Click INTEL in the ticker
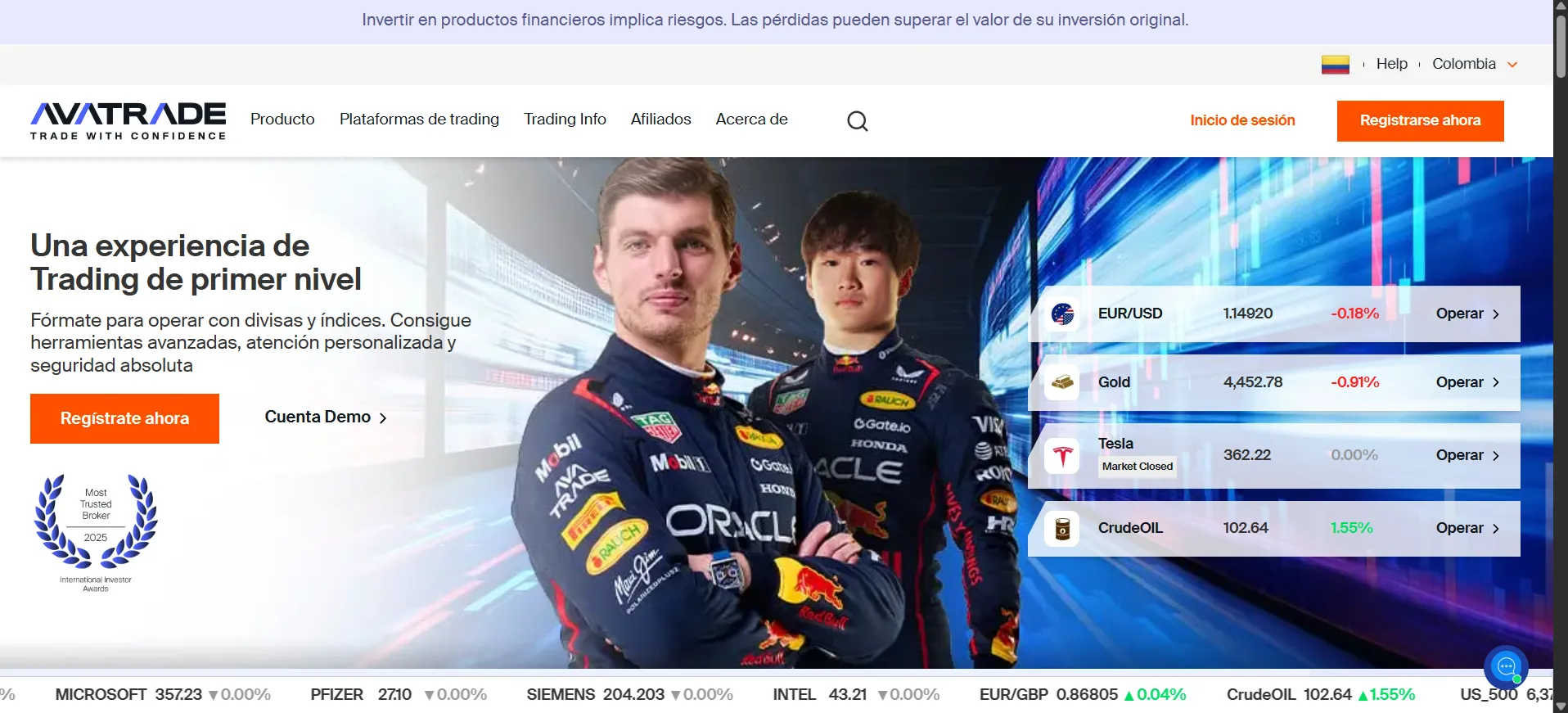Image resolution: width=1568 pixels, height=713 pixels. [794, 694]
